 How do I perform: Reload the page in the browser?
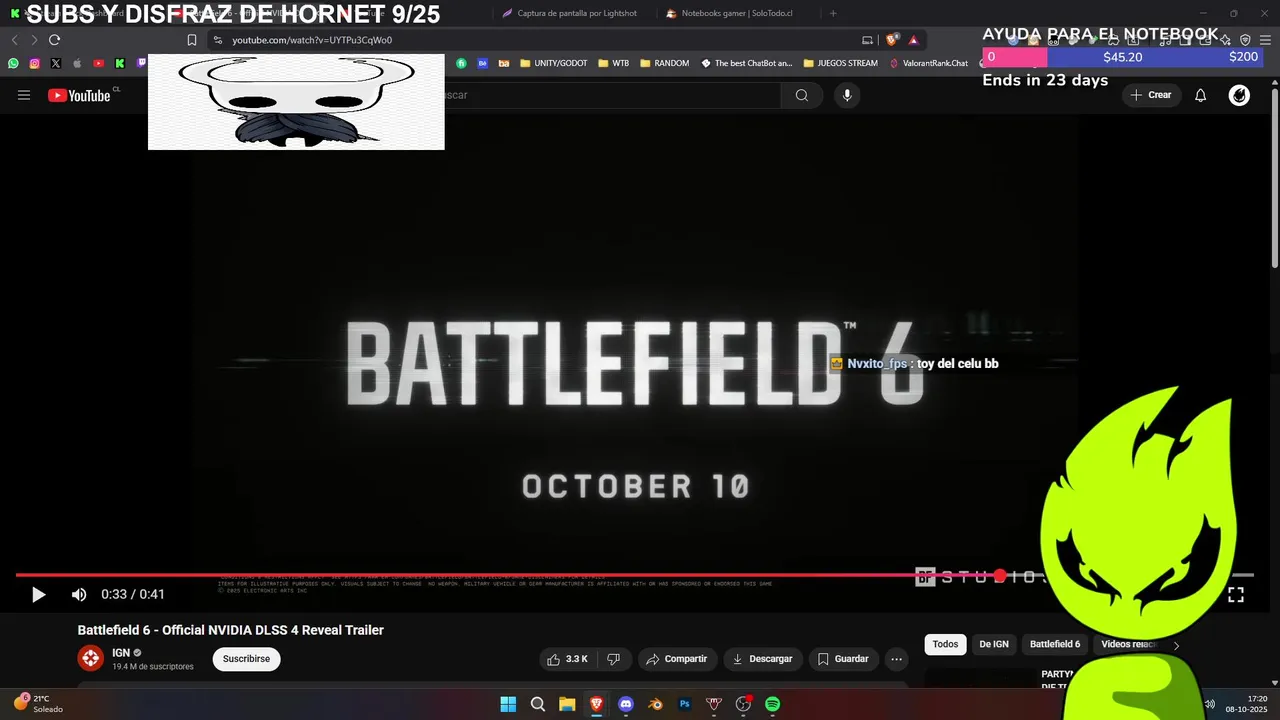(x=54, y=40)
